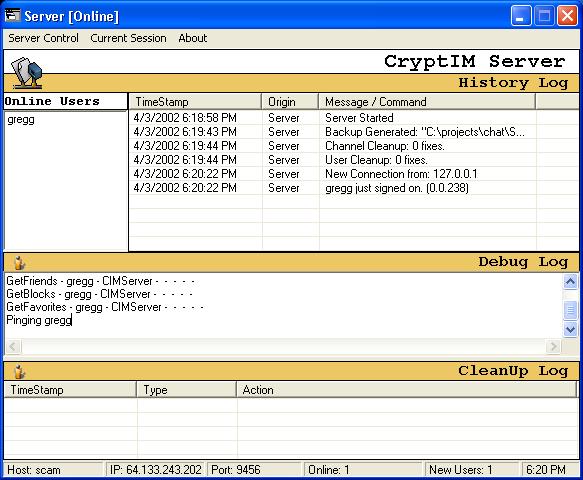Open the Server Control menu

pyautogui.click(x=43, y=38)
